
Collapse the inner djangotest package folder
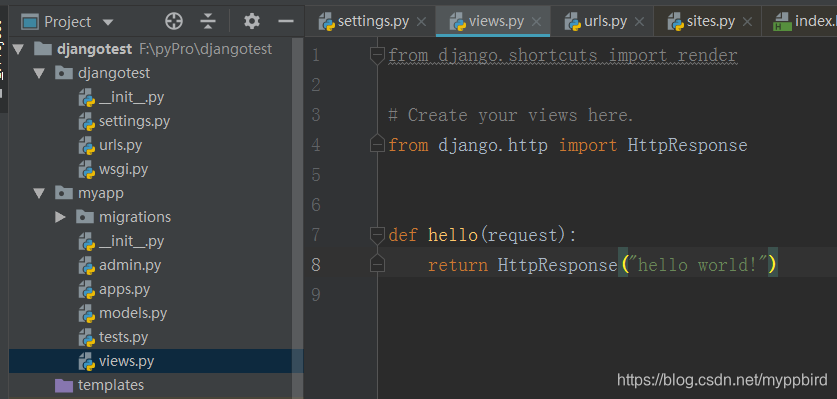(x=39, y=73)
